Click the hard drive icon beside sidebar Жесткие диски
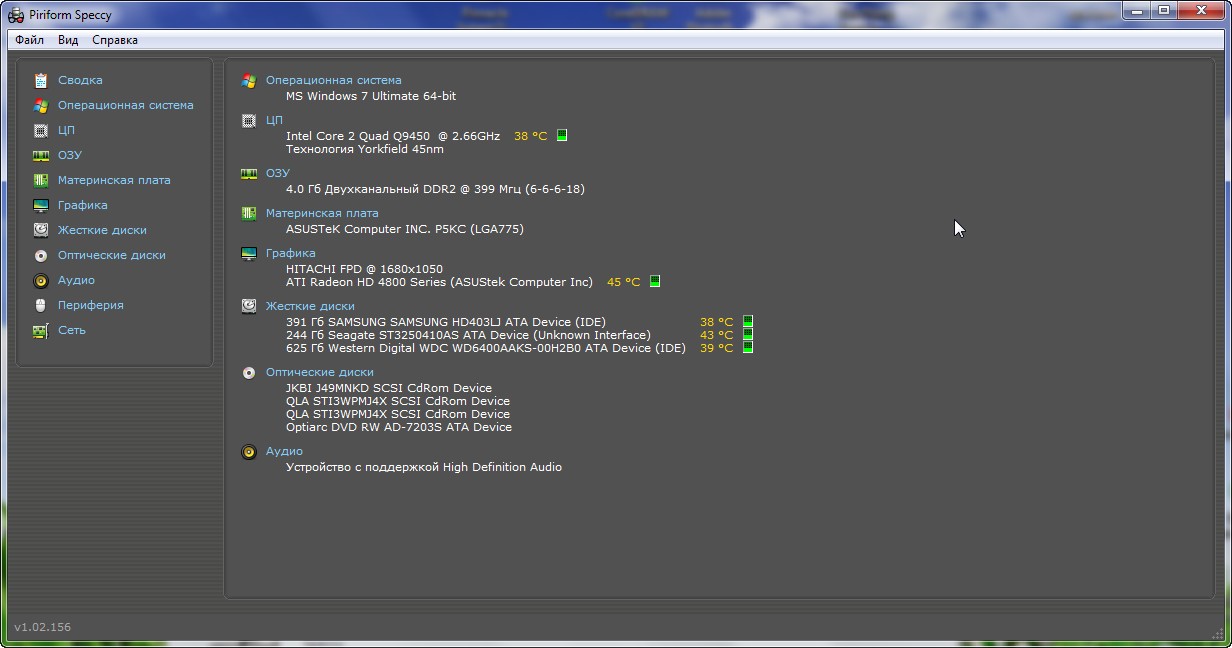1232x648 pixels. [41, 230]
